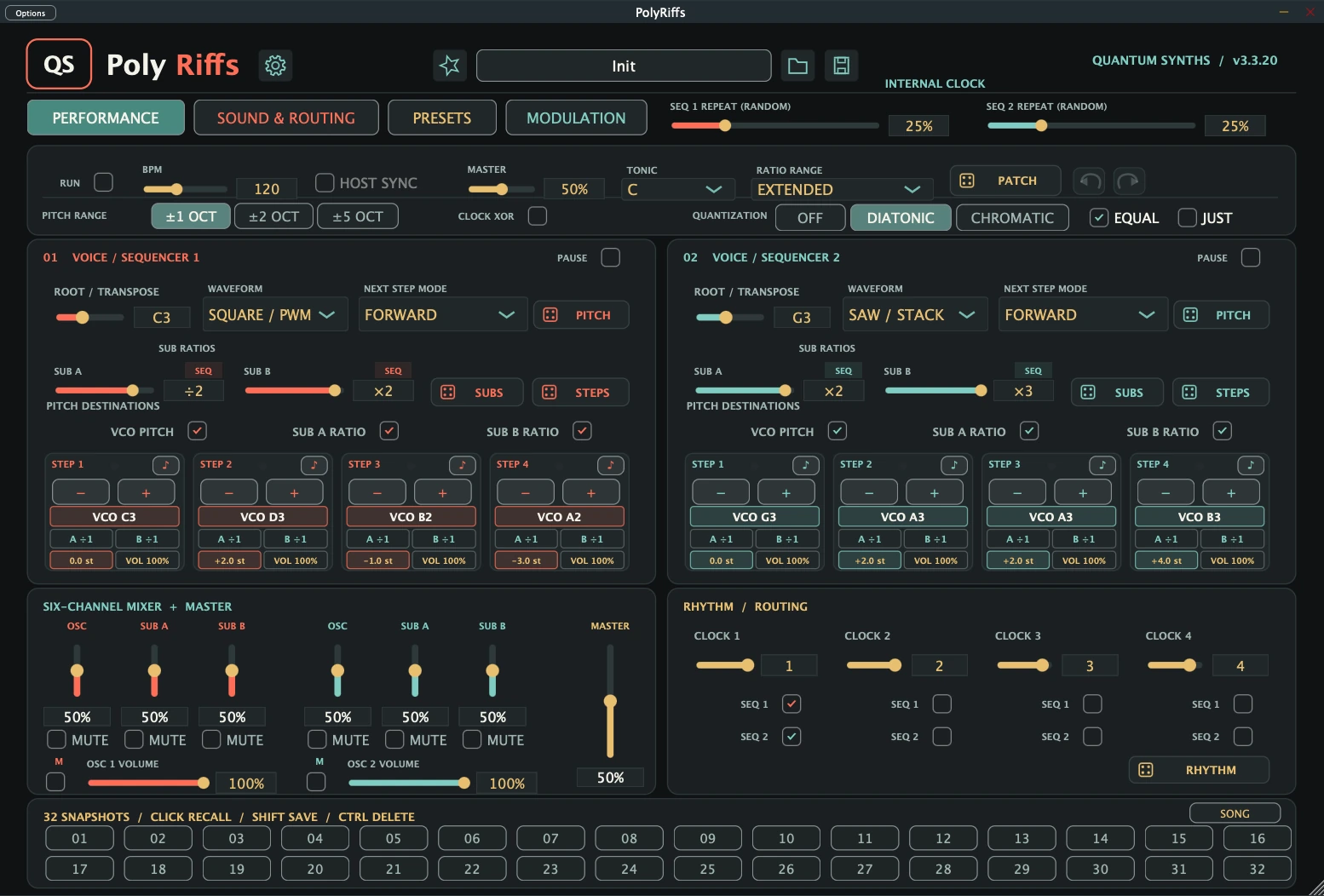1324x896 pixels.
Task: Click the favorite star icon beside preset name
Action: pyautogui.click(x=450, y=66)
